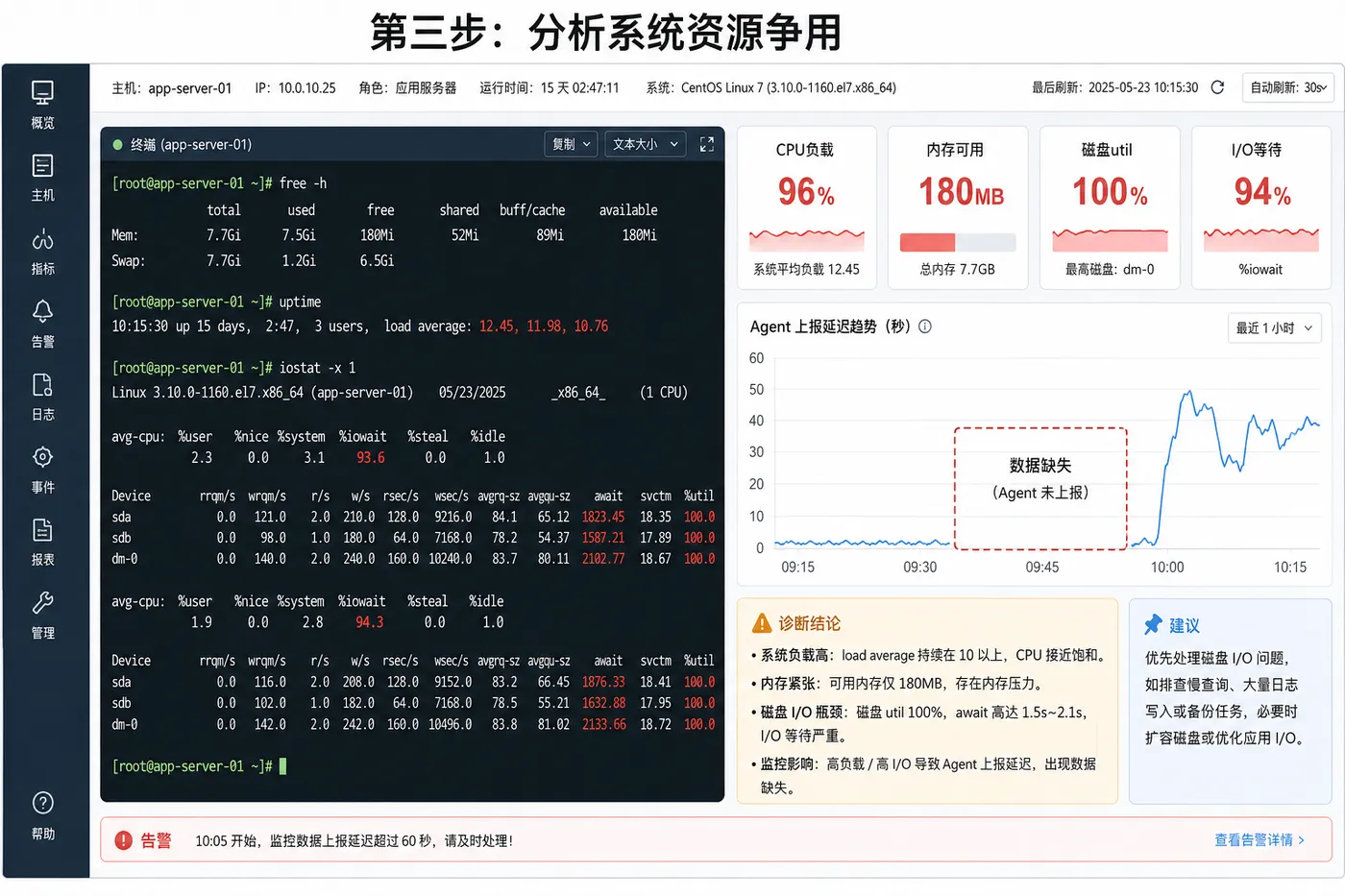
Task: Click the 'iostat -x 1' command line
Action: click(x=233, y=368)
